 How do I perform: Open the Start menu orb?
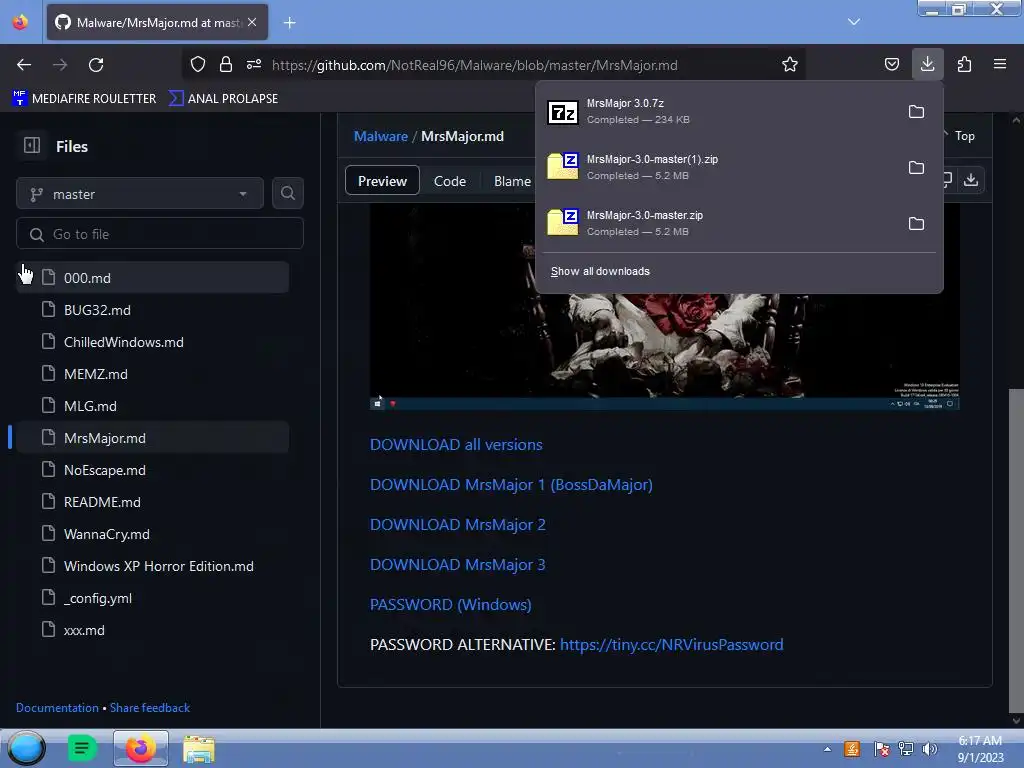click(26, 748)
